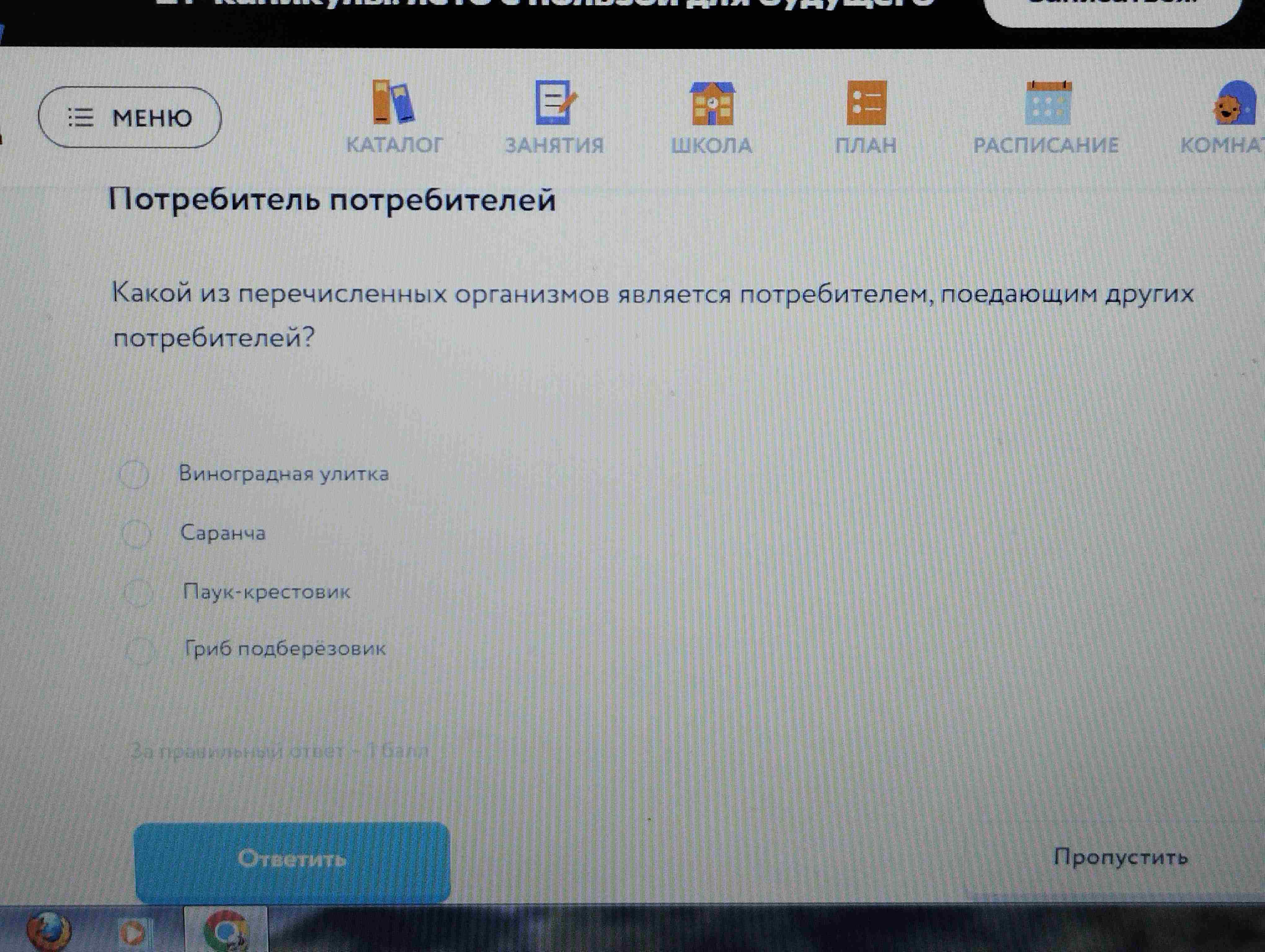Skip the question via Пропустить
This screenshot has height=952, width=1265.
pyautogui.click(x=1121, y=857)
